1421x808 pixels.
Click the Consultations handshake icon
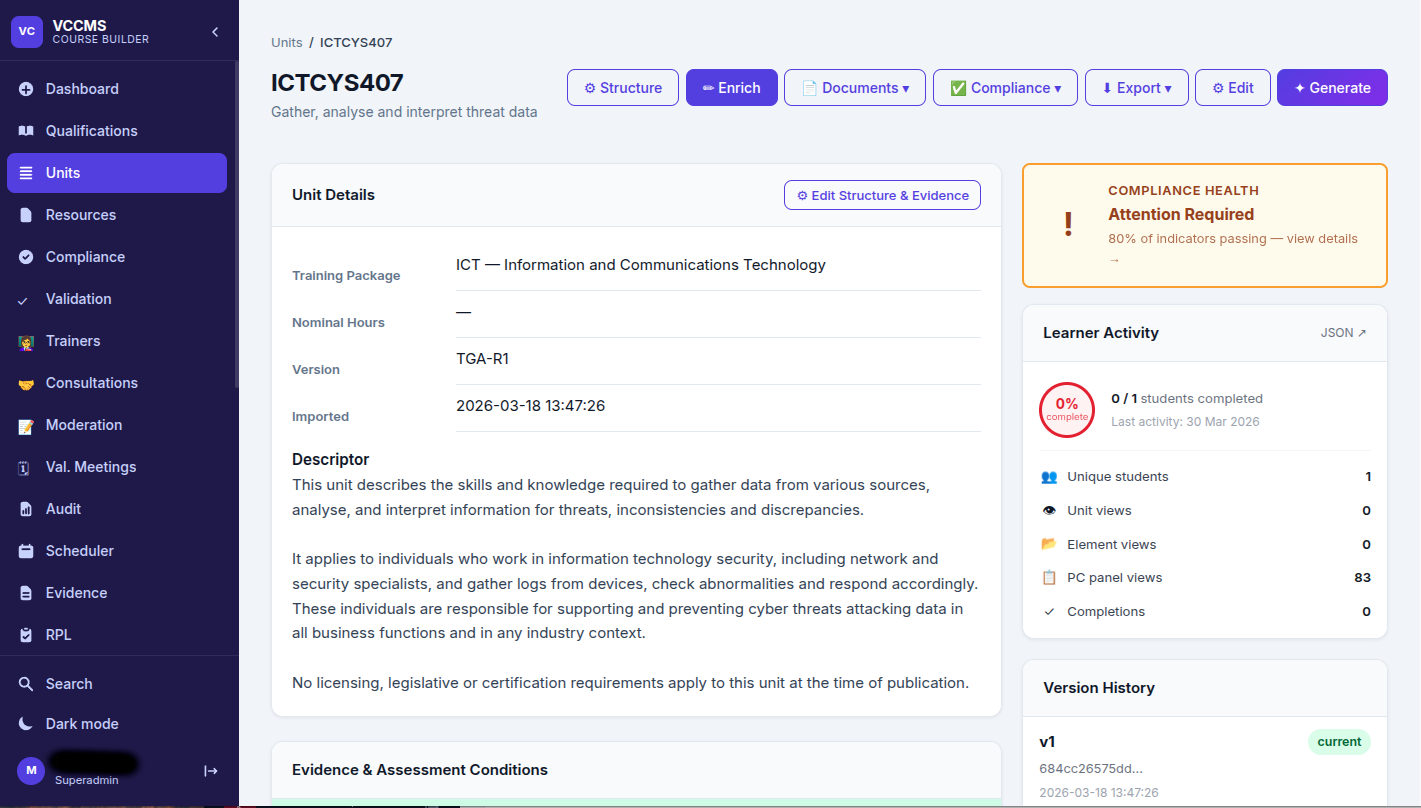pyautogui.click(x=26, y=384)
